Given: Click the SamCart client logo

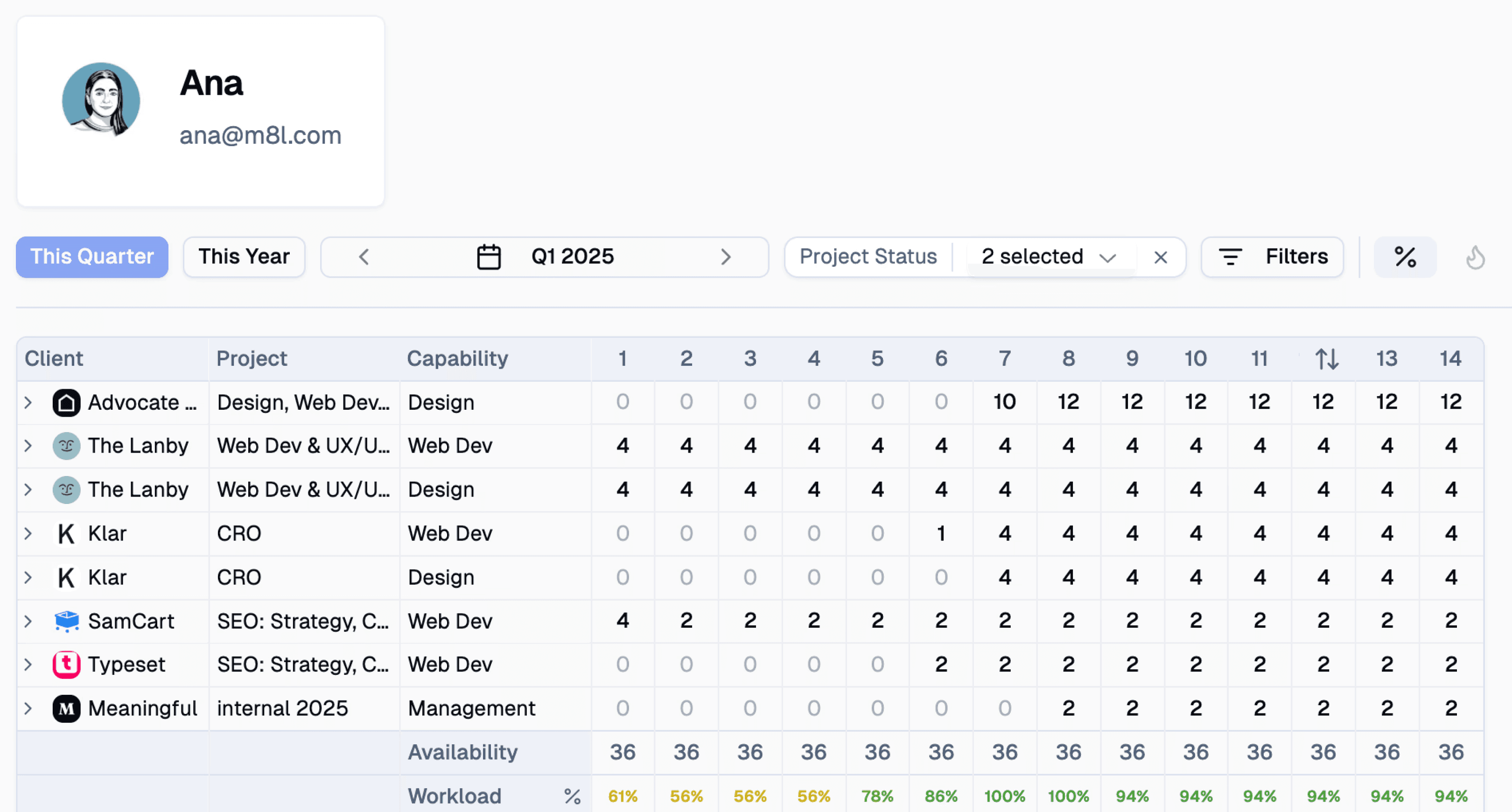Looking at the screenshot, I should 66,621.
